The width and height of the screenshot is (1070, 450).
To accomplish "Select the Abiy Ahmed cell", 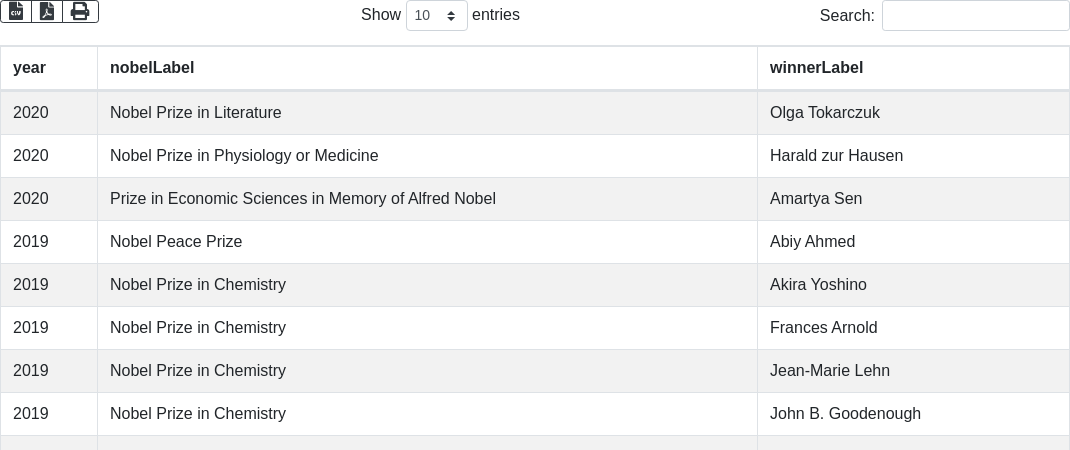I will [x=812, y=242].
